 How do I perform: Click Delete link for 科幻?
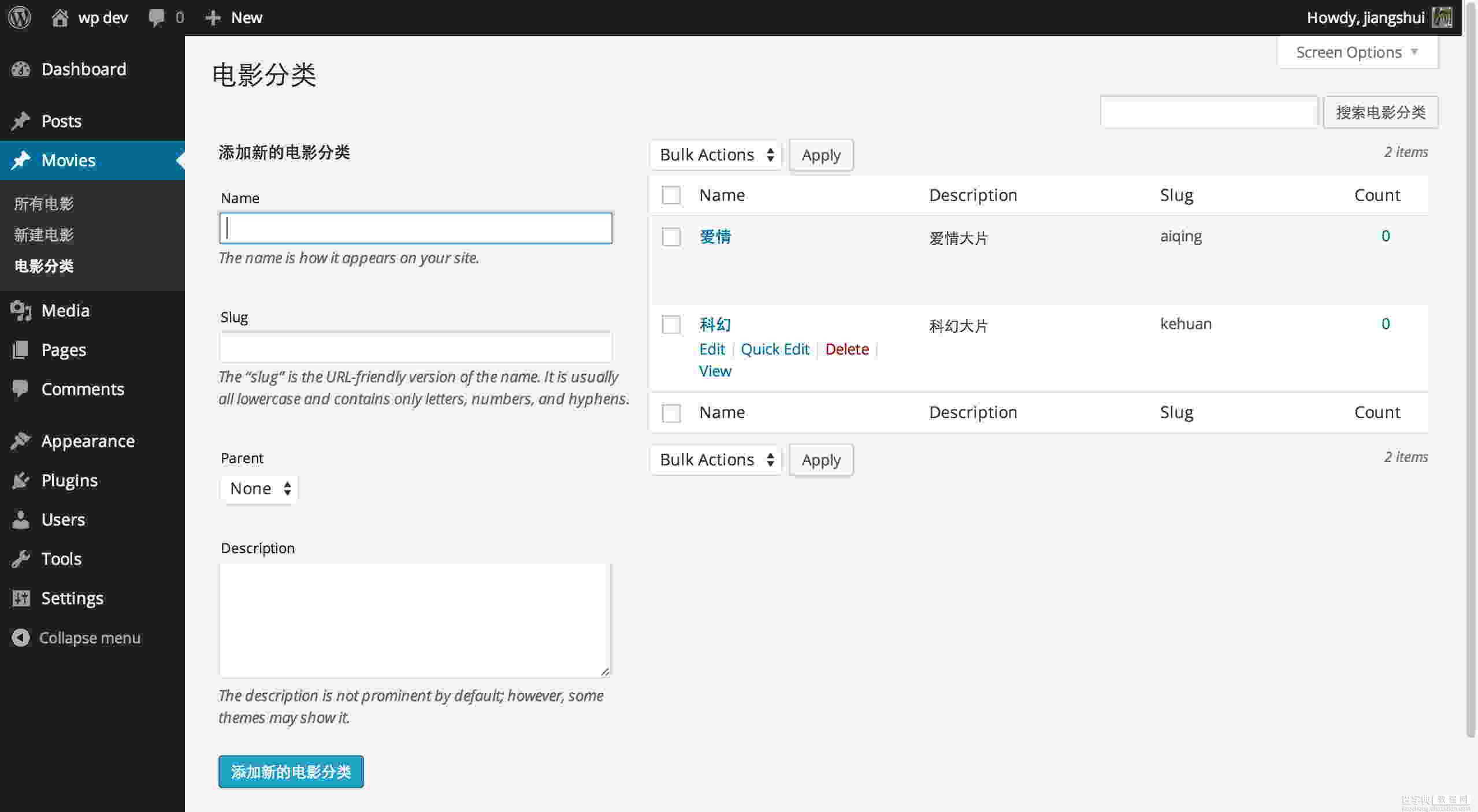[x=847, y=349]
